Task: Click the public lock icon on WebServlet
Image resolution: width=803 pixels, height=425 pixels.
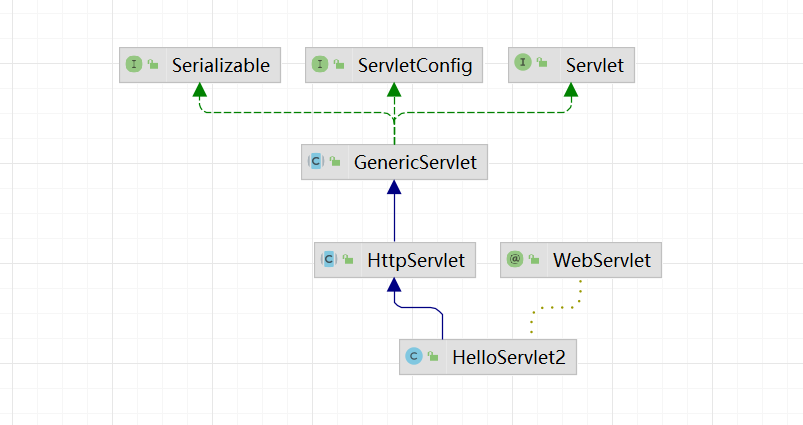Action: 534,259
